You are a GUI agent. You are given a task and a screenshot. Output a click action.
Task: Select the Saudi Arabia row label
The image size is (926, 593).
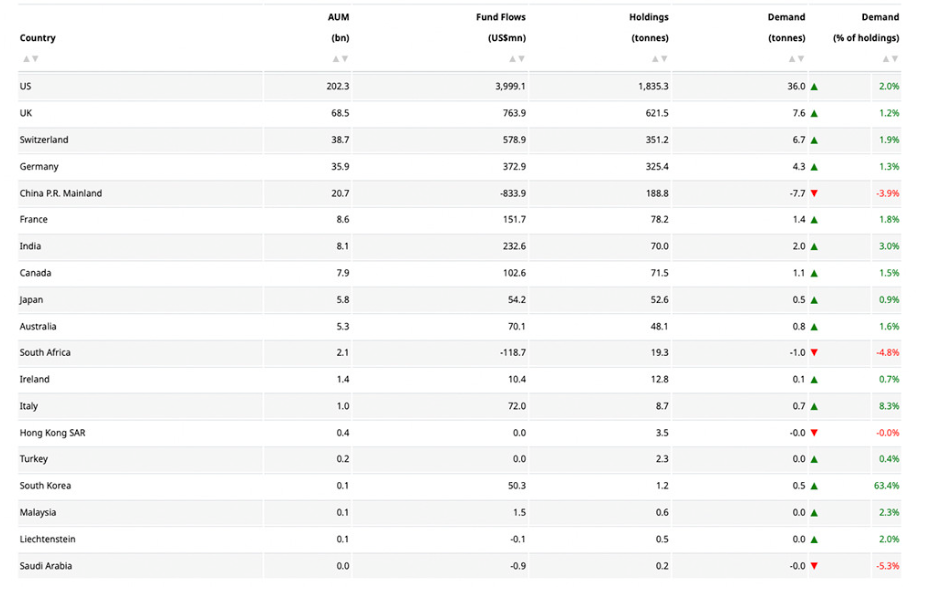coord(46,566)
